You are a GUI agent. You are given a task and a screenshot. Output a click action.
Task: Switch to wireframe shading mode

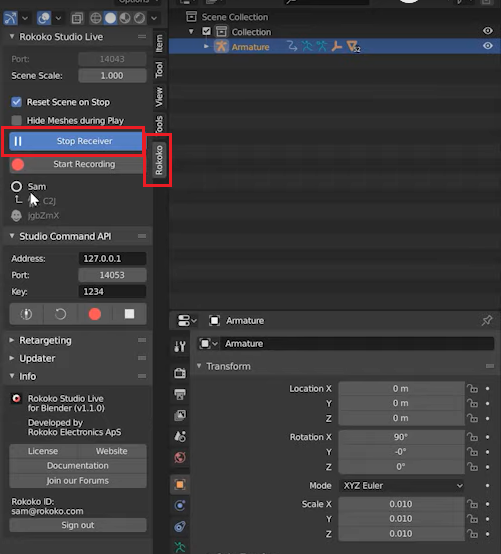click(96, 18)
